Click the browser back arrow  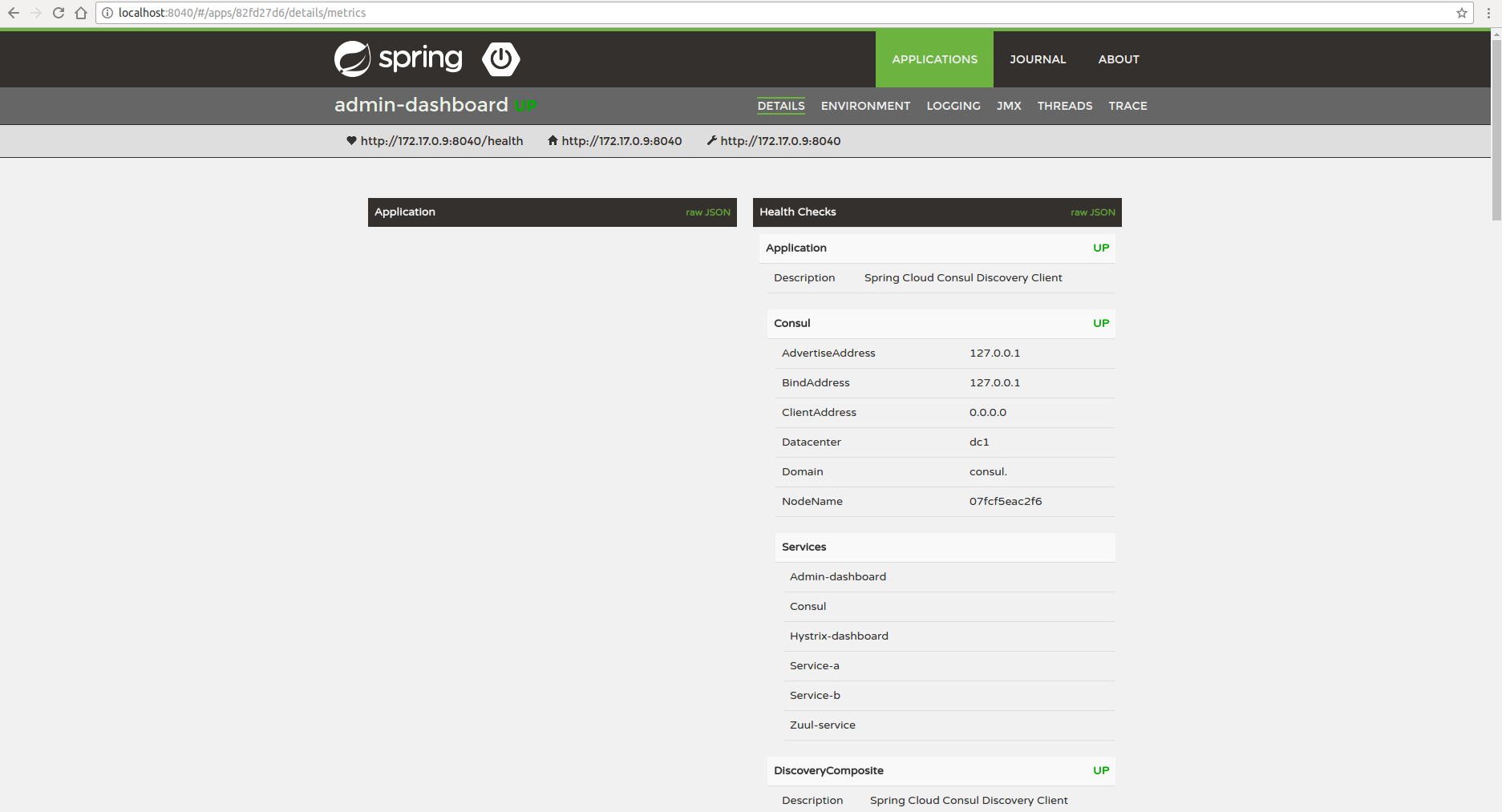pos(14,13)
